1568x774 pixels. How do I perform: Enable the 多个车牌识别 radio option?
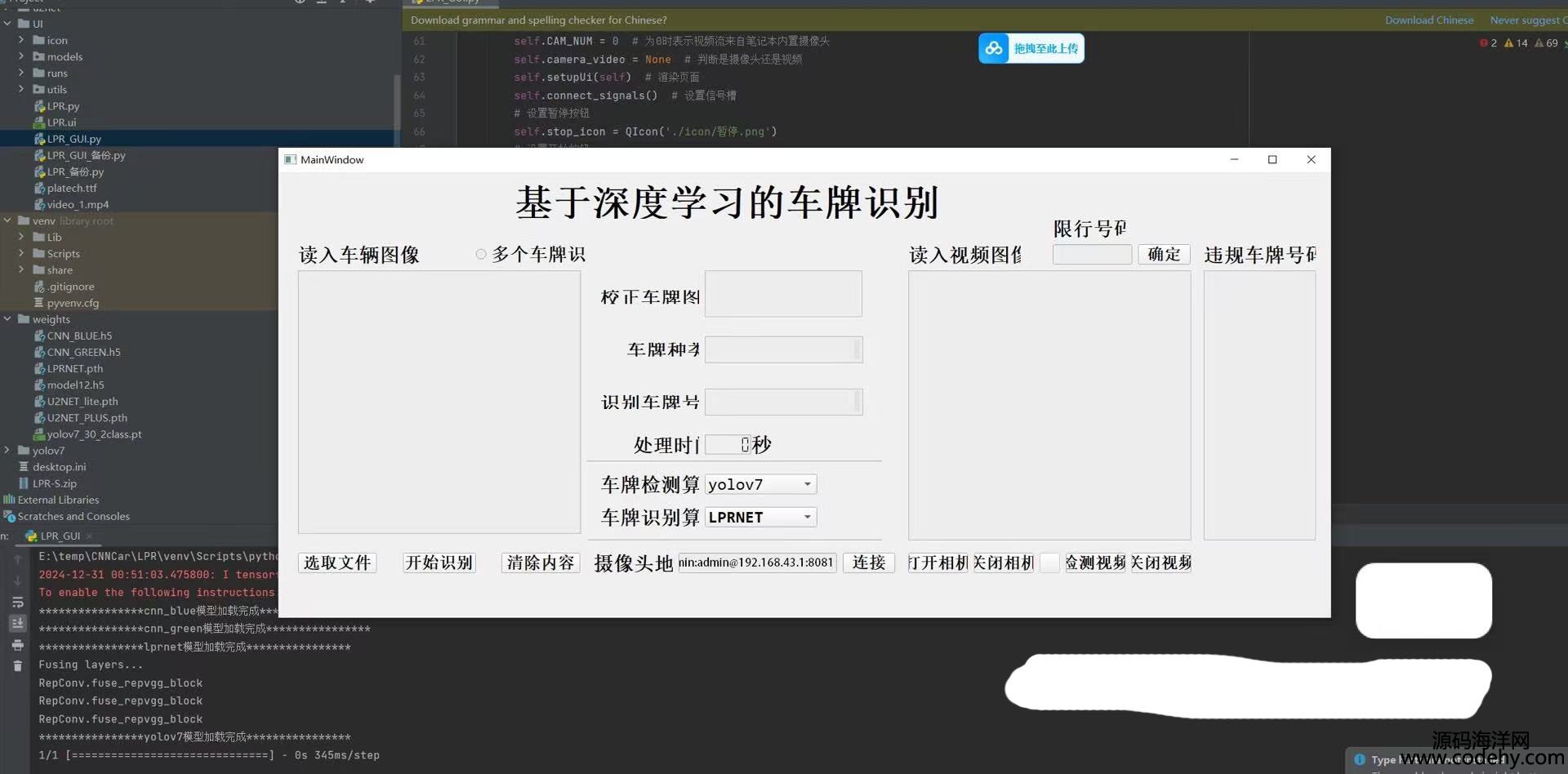pyautogui.click(x=481, y=255)
